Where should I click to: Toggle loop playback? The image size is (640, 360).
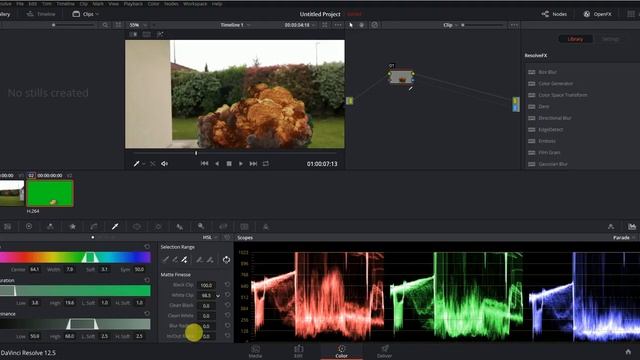coord(266,164)
